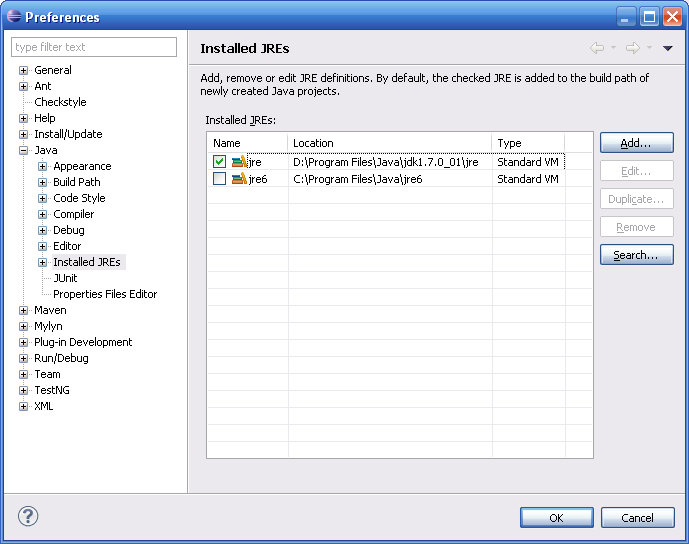Click the Search... button
Image resolution: width=689 pixels, height=544 pixels.
(636, 255)
